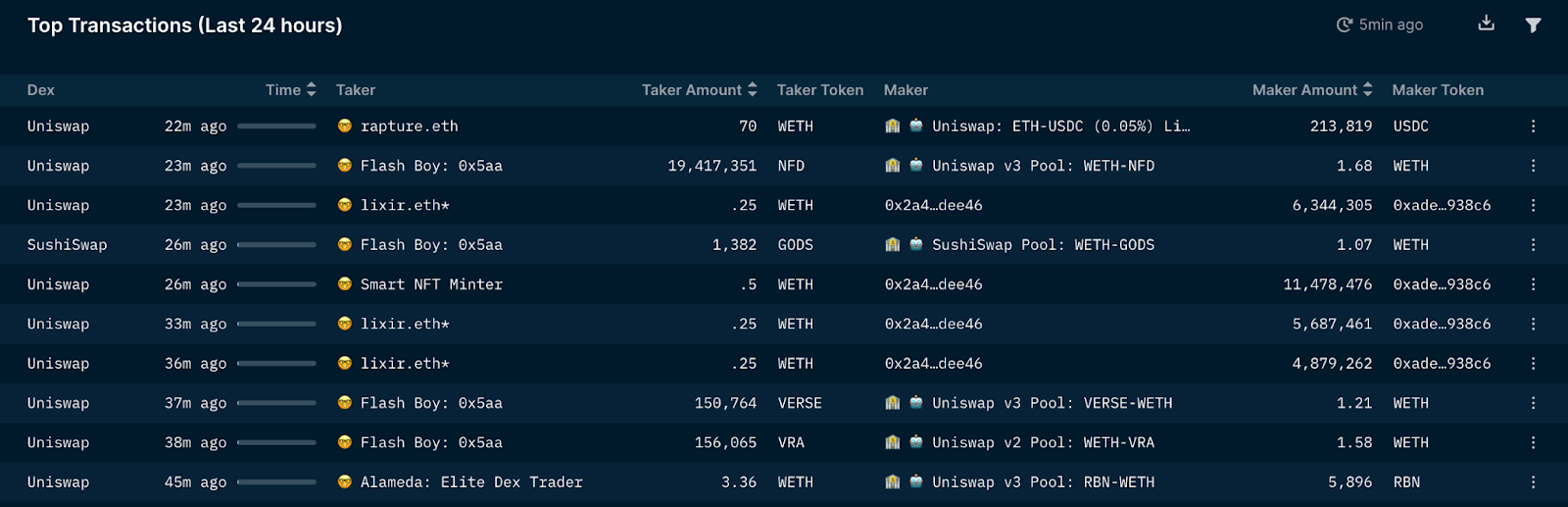
Task: Click the refresh icon beside 5min ago
Action: click(x=1345, y=25)
